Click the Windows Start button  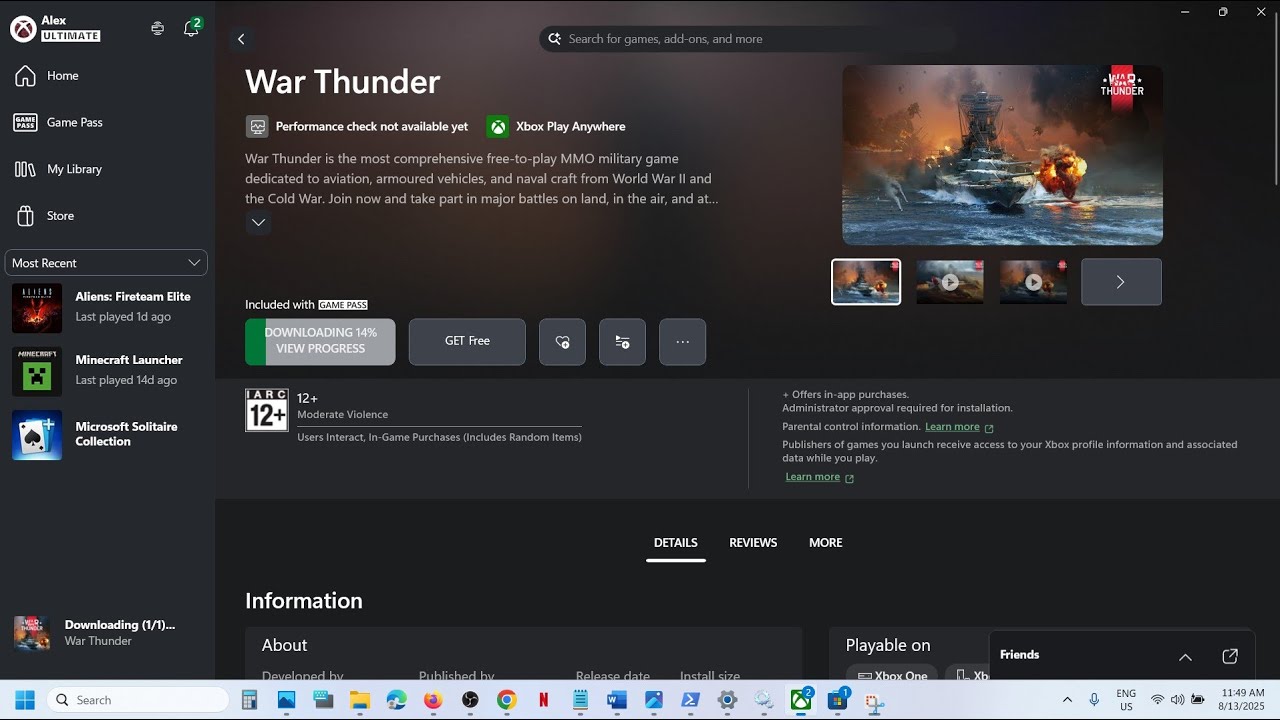coord(25,700)
